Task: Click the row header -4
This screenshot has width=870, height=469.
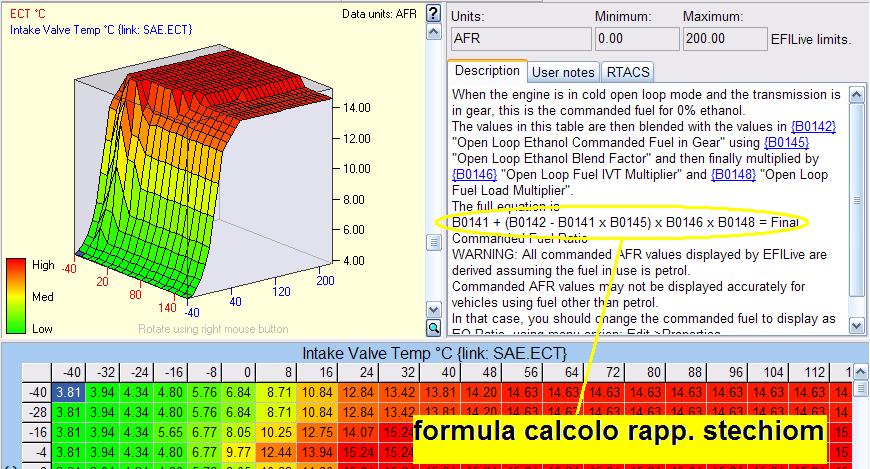Action: coord(37,452)
